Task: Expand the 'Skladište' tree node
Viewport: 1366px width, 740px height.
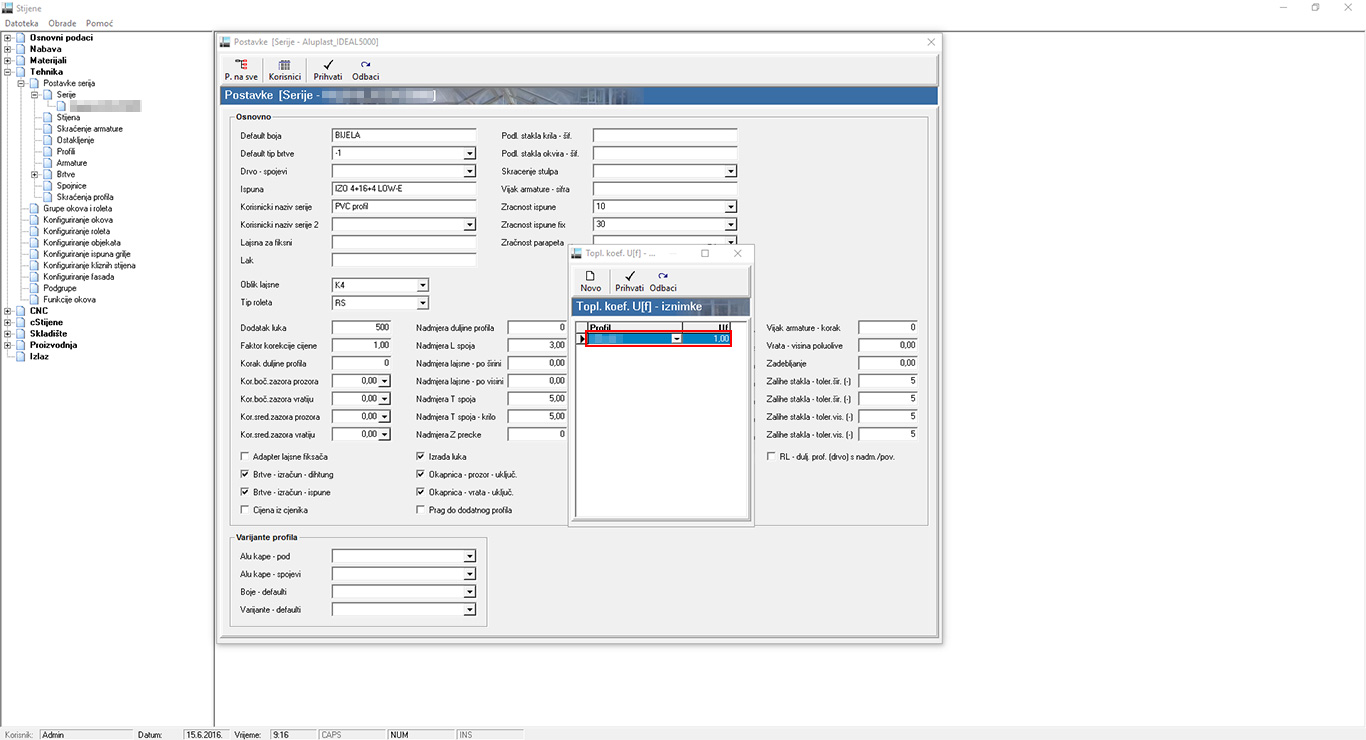Action: click(x=8, y=334)
